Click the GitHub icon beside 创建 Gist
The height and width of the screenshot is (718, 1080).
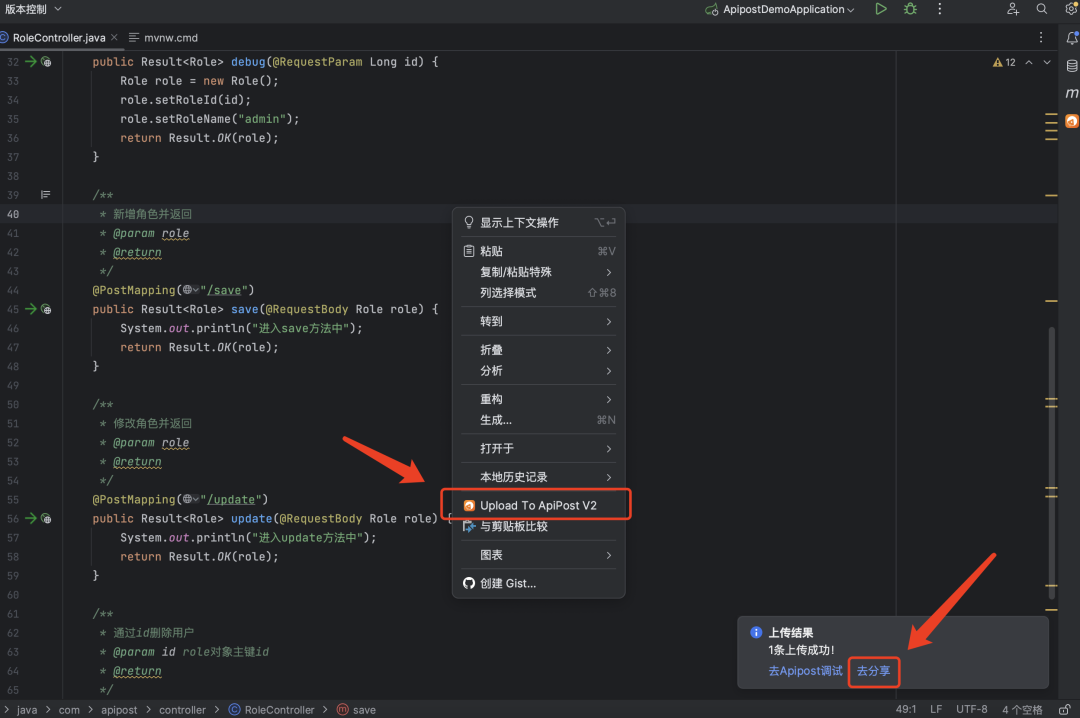(469, 583)
